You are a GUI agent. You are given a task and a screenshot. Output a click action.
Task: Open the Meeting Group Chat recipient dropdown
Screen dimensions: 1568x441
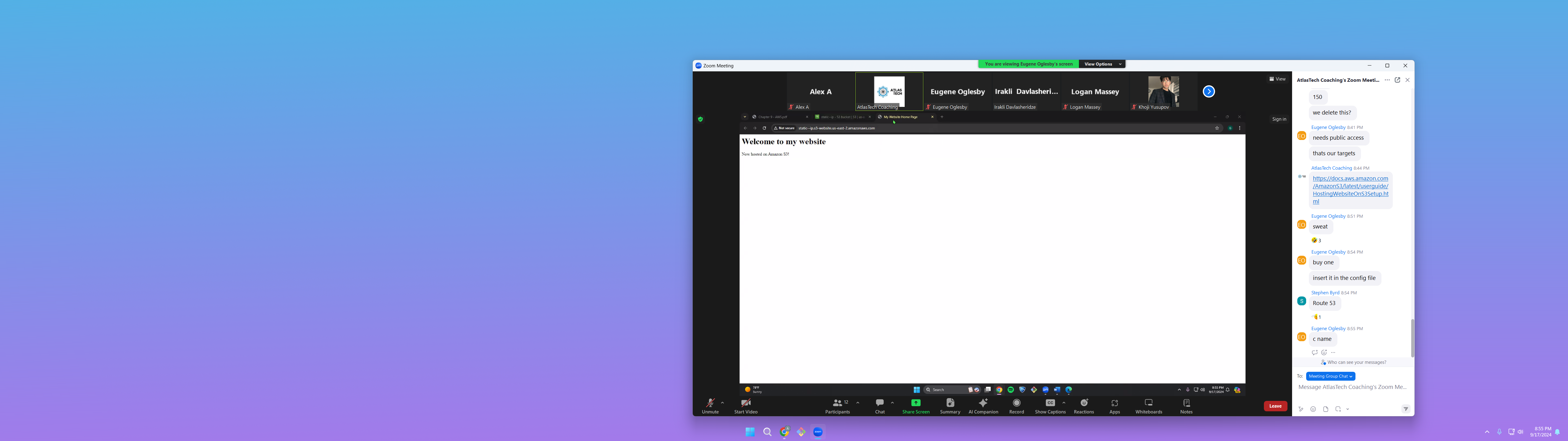click(x=1330, y=376)
